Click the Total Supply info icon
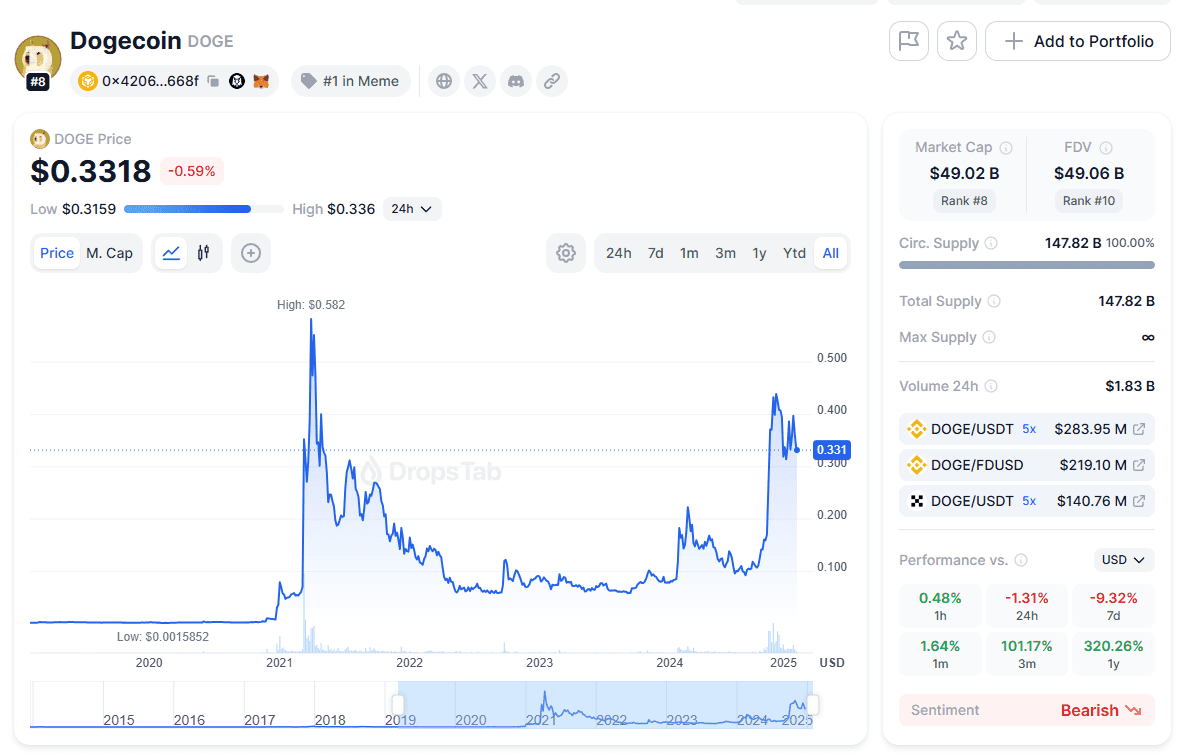 tap(994, 301)
